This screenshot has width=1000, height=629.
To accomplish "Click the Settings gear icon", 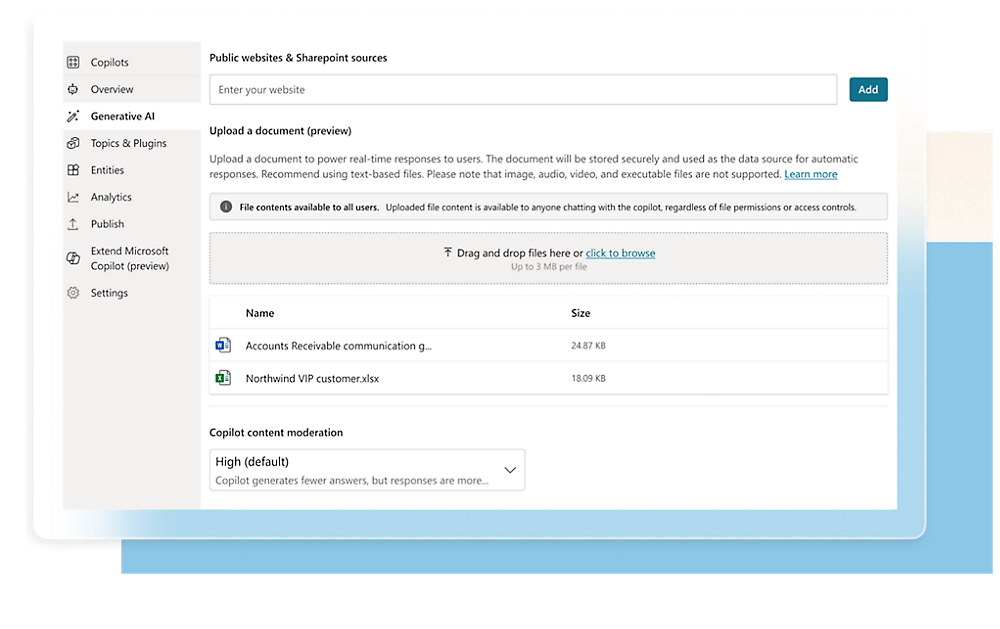I will click(73, 293).
